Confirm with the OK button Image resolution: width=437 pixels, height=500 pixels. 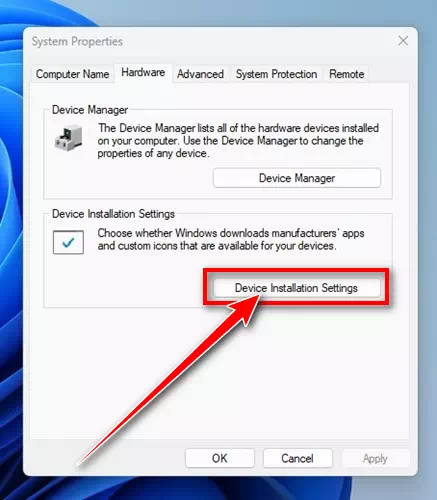coord(220,458)
